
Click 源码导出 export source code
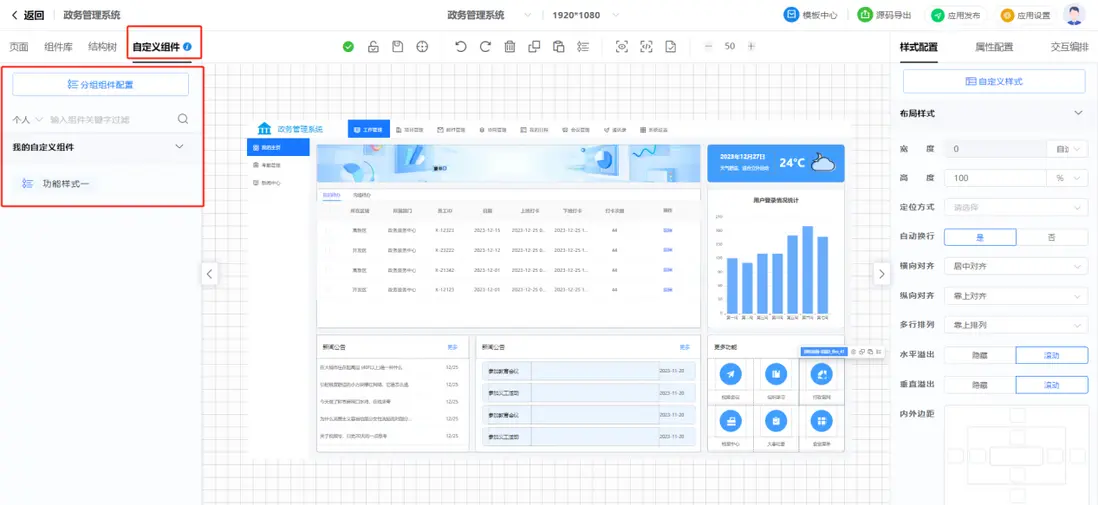click(x=884, y=15)
